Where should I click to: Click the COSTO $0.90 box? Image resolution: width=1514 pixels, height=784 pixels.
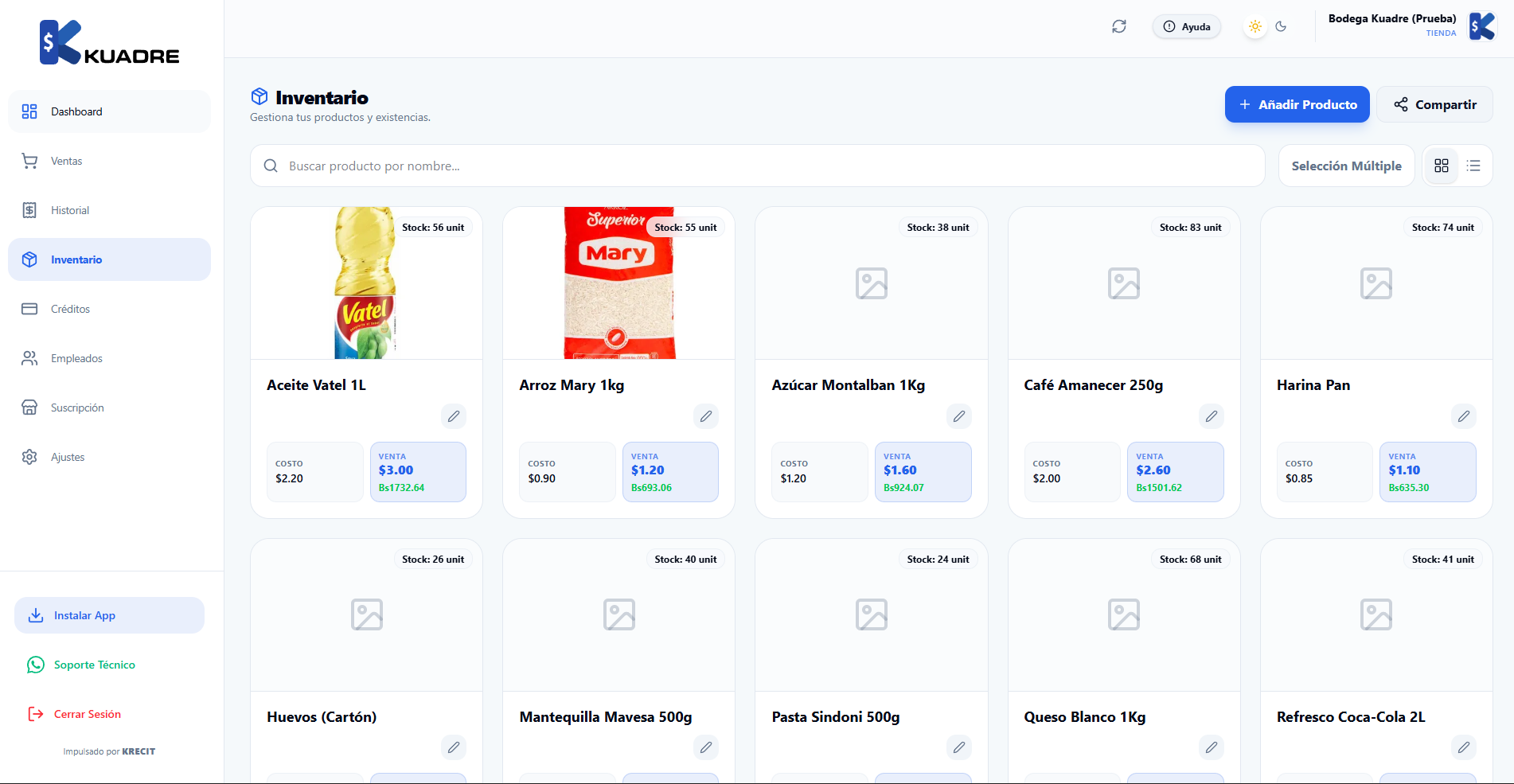(x=567, y=472)
